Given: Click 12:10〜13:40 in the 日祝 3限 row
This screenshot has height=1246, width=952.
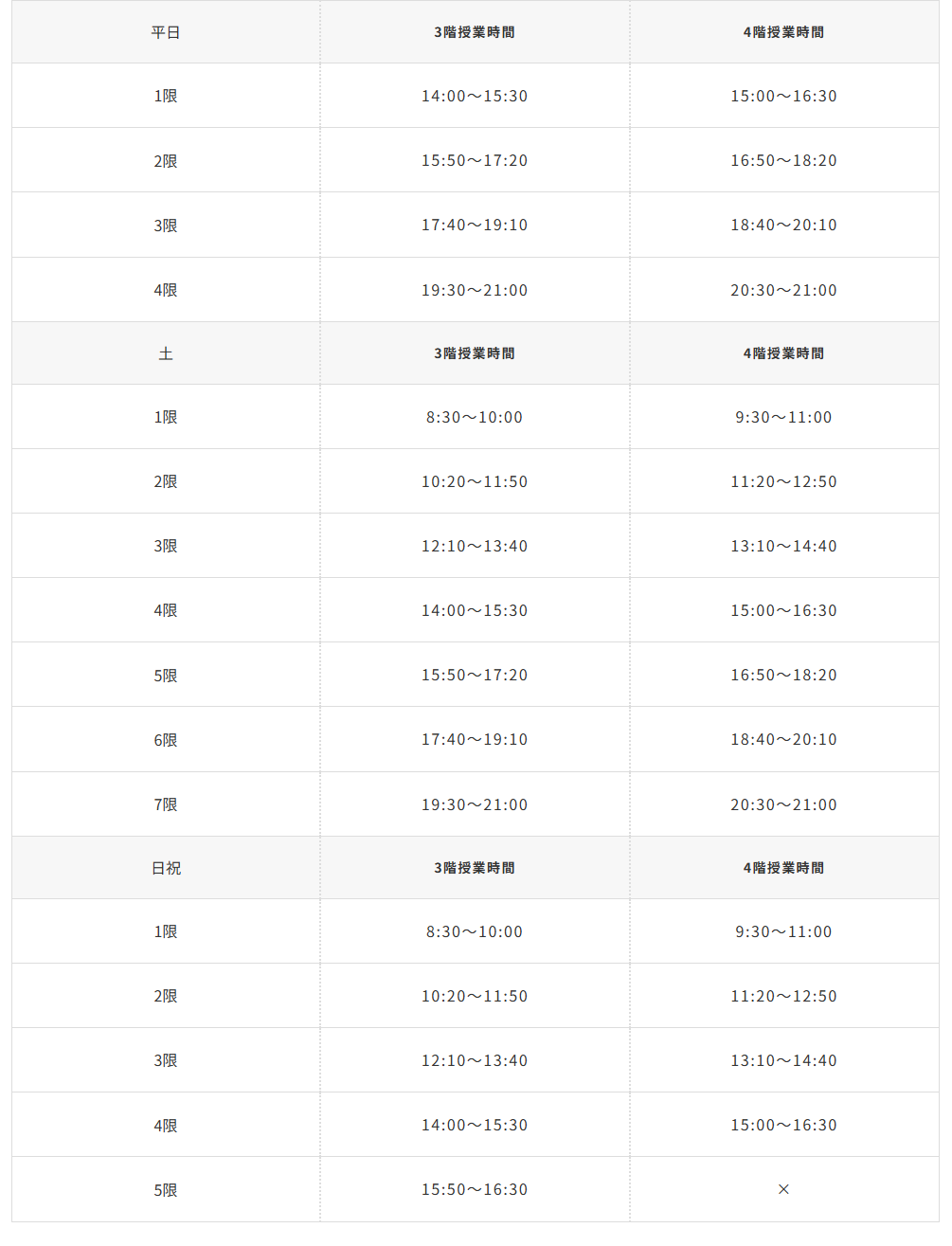Looking at the screenshot, I should [x=475, y=1060].
